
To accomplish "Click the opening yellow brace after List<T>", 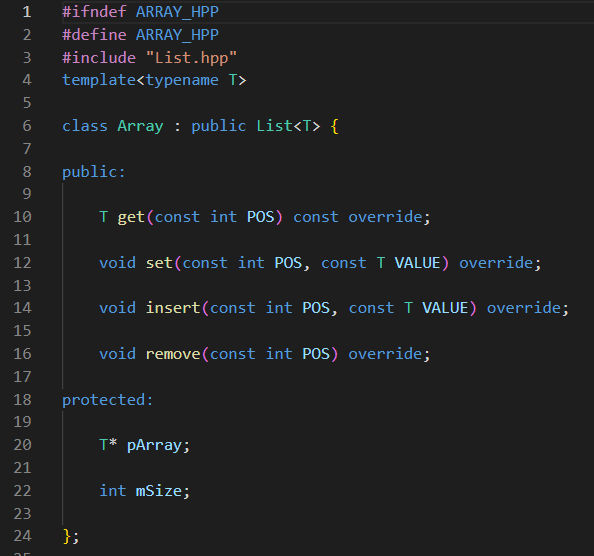I will tap(334, 126).
